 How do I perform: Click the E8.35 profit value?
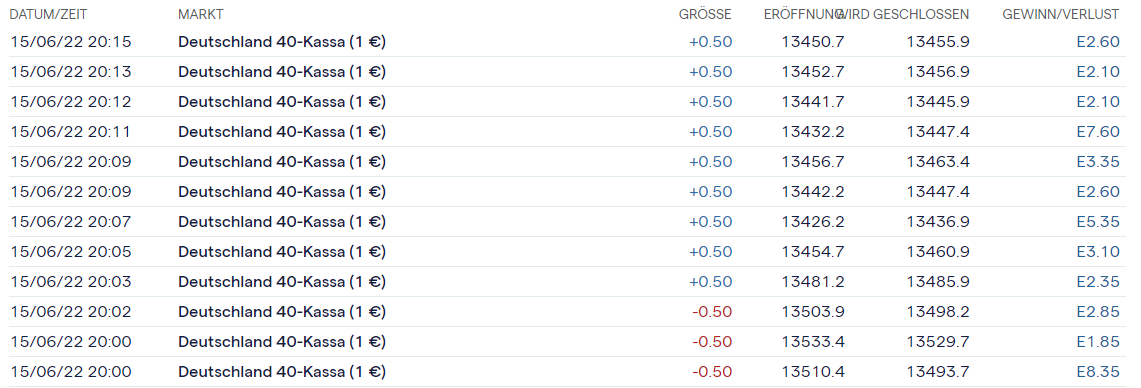pos(1098,371)
